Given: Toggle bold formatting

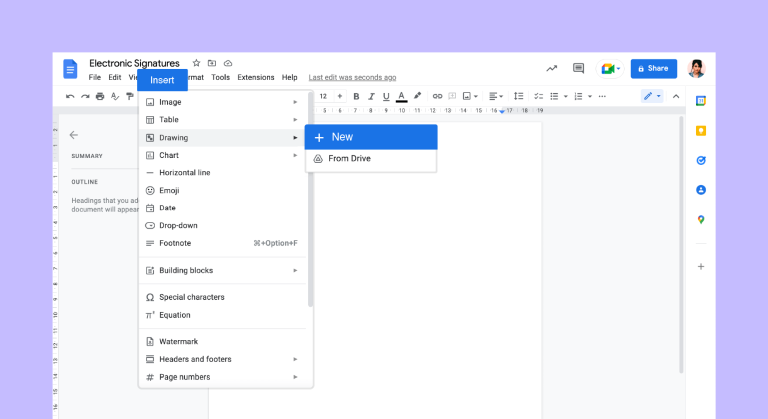Looking at the screenshot, I should click(x=356, y=96).
